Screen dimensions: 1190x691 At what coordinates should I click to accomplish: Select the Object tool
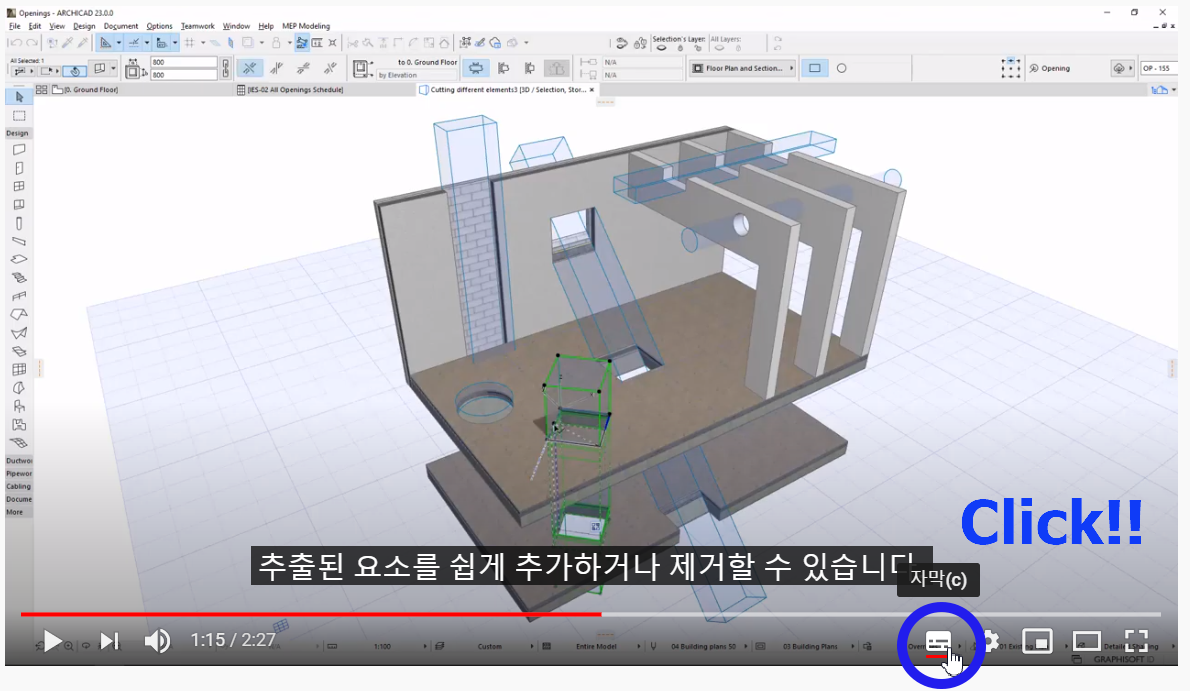[19, 406]
